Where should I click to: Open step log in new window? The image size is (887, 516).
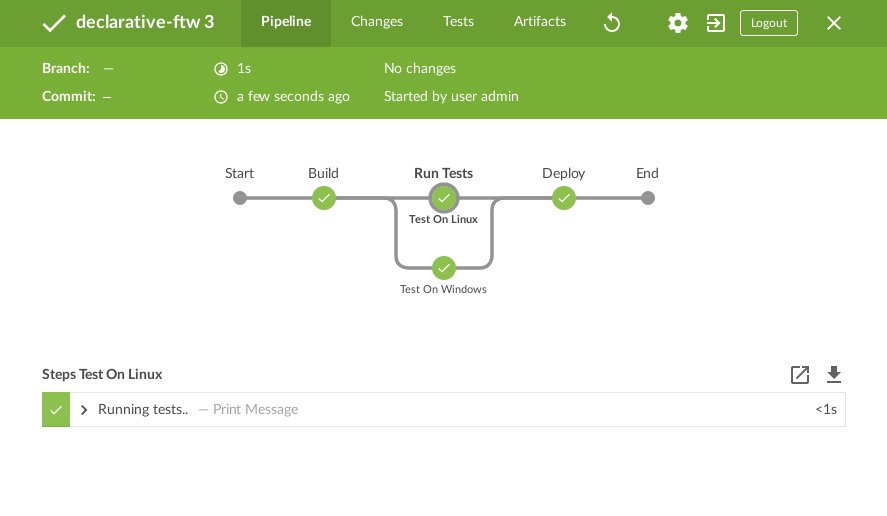pos(800,375)
